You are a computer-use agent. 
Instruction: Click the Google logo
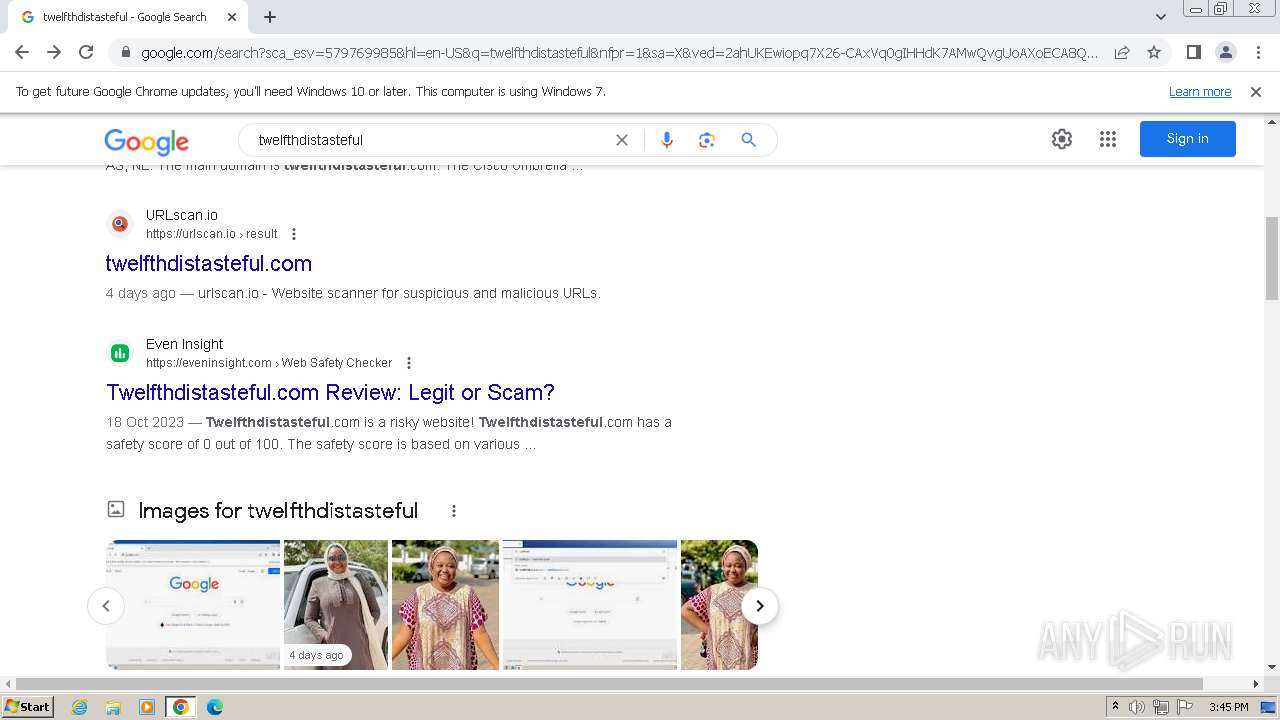(x=146, y=141)
